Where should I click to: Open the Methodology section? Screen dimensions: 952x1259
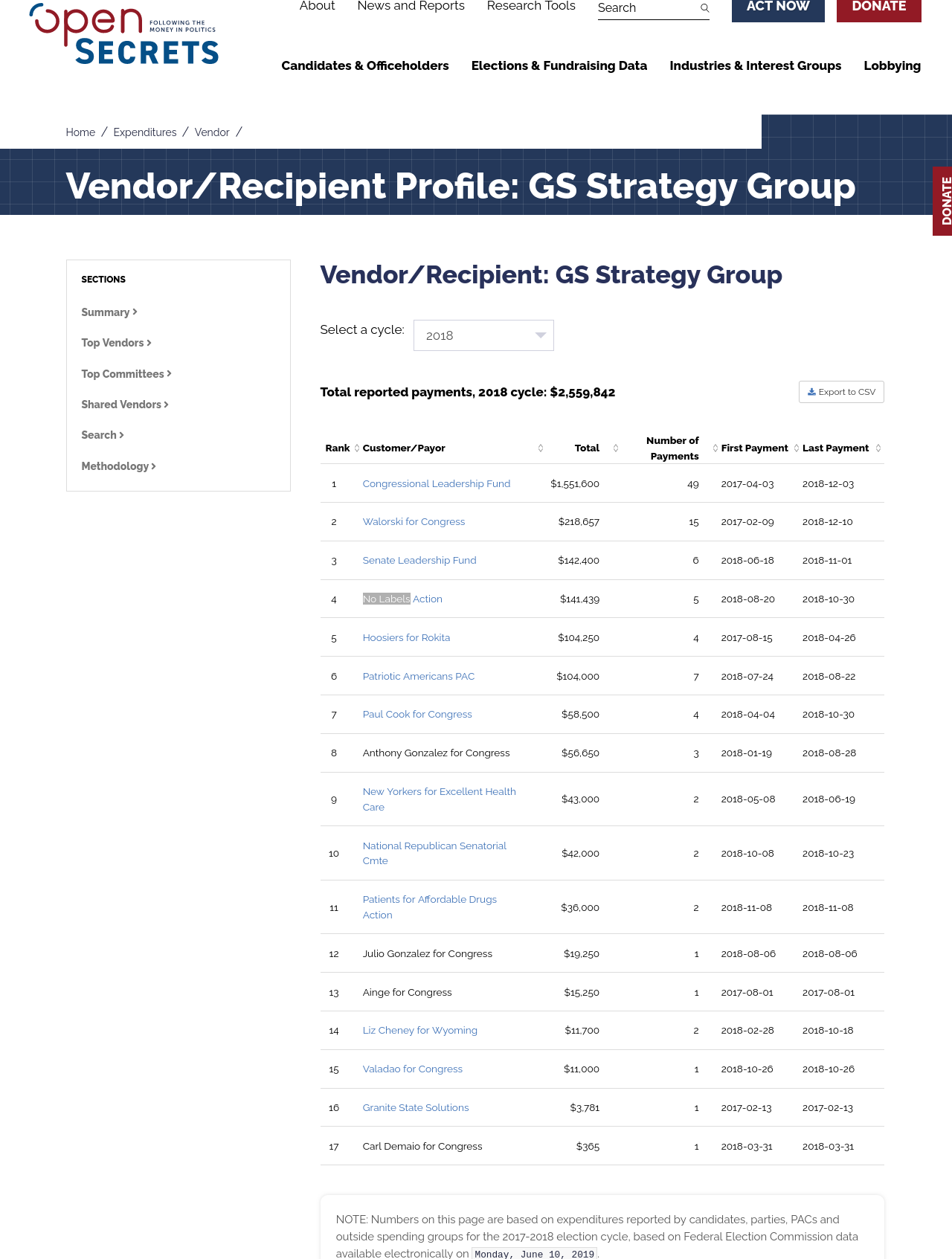tap(118, 466)
